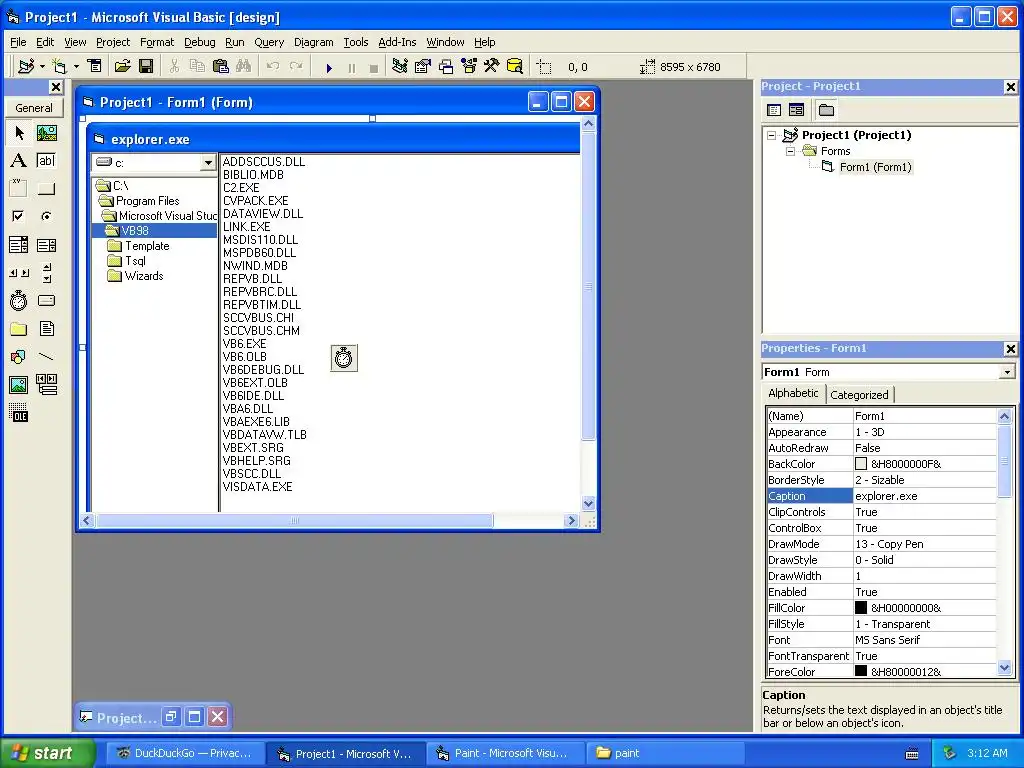Switch to the Alphabetic properties tab
The image size is (1024, 768).
[x=793, y=393]
